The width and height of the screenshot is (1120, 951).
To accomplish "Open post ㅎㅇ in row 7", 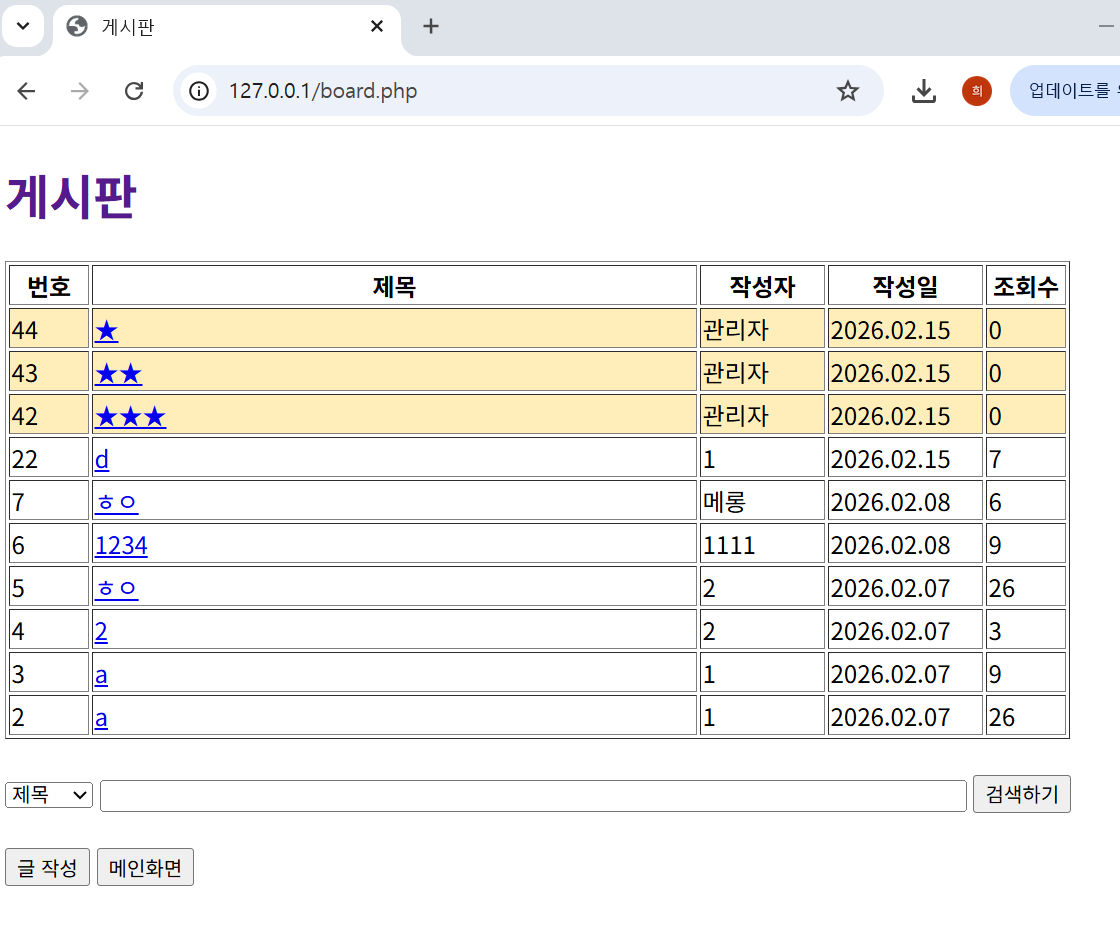I will pos(116,502).
